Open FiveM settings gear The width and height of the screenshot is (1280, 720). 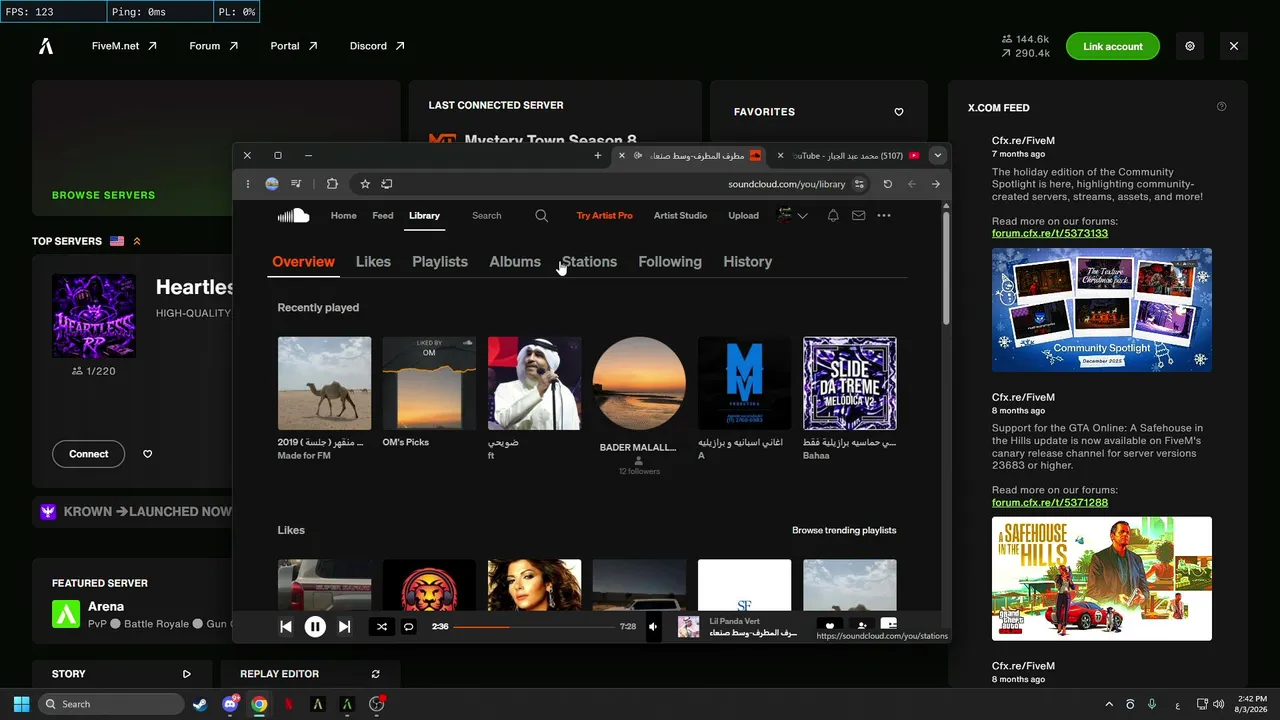pyautogui.click(x=1190, y=46)
